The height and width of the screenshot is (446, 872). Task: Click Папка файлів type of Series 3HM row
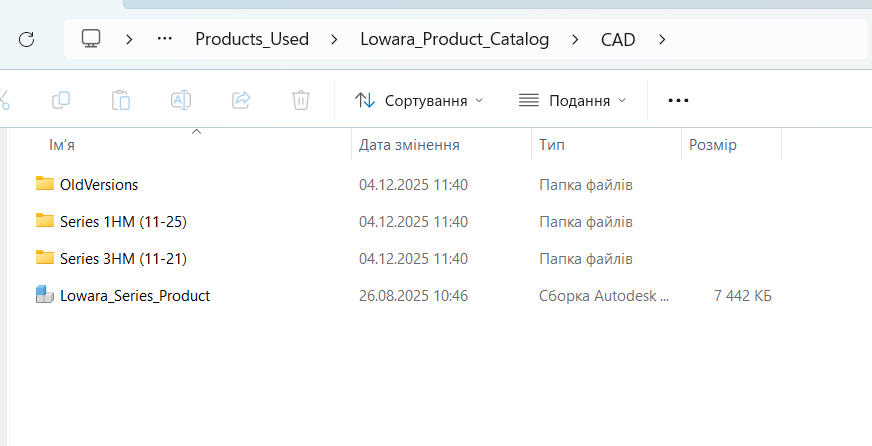tap(586, 259)
